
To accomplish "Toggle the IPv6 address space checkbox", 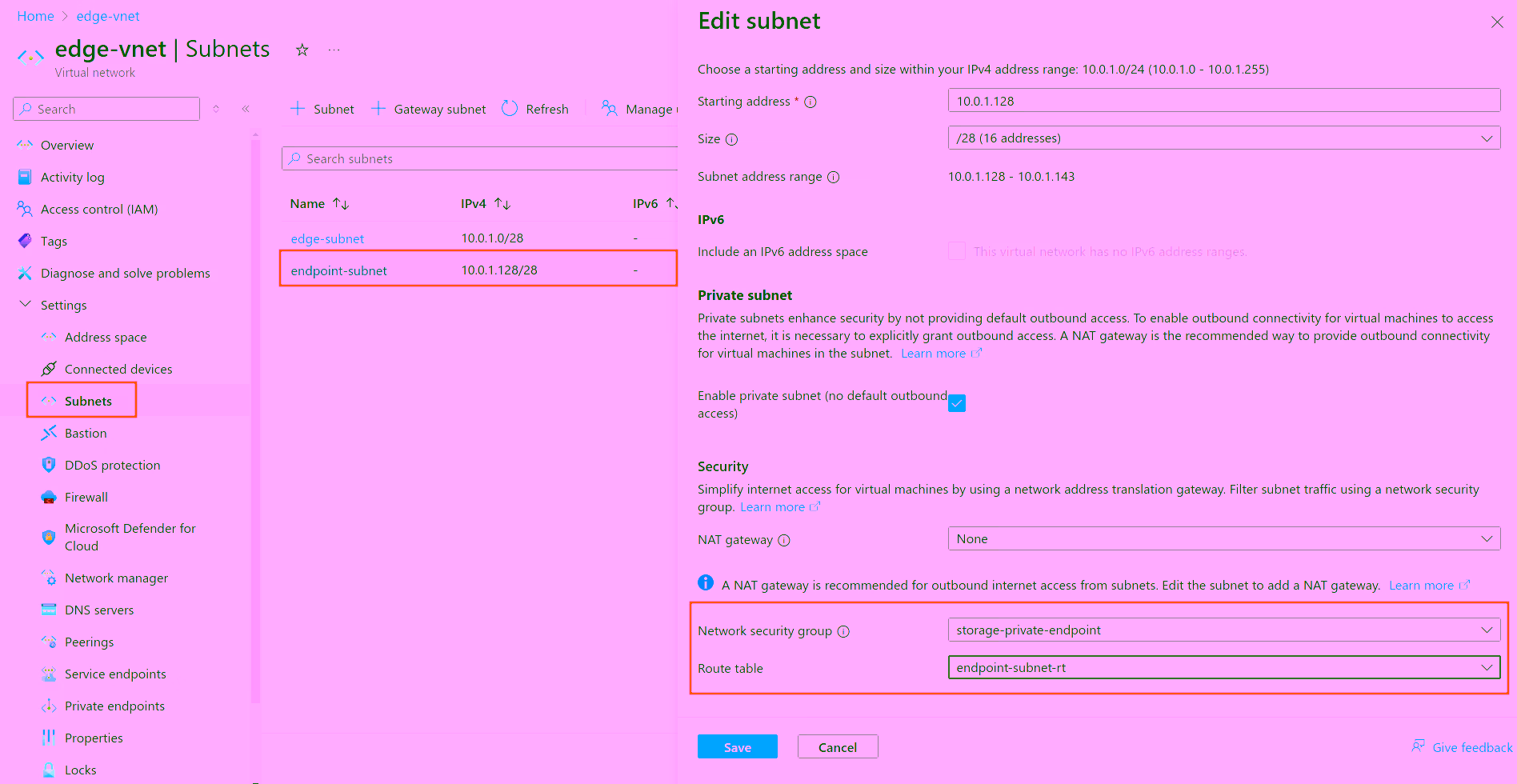I will click(957, 250).
